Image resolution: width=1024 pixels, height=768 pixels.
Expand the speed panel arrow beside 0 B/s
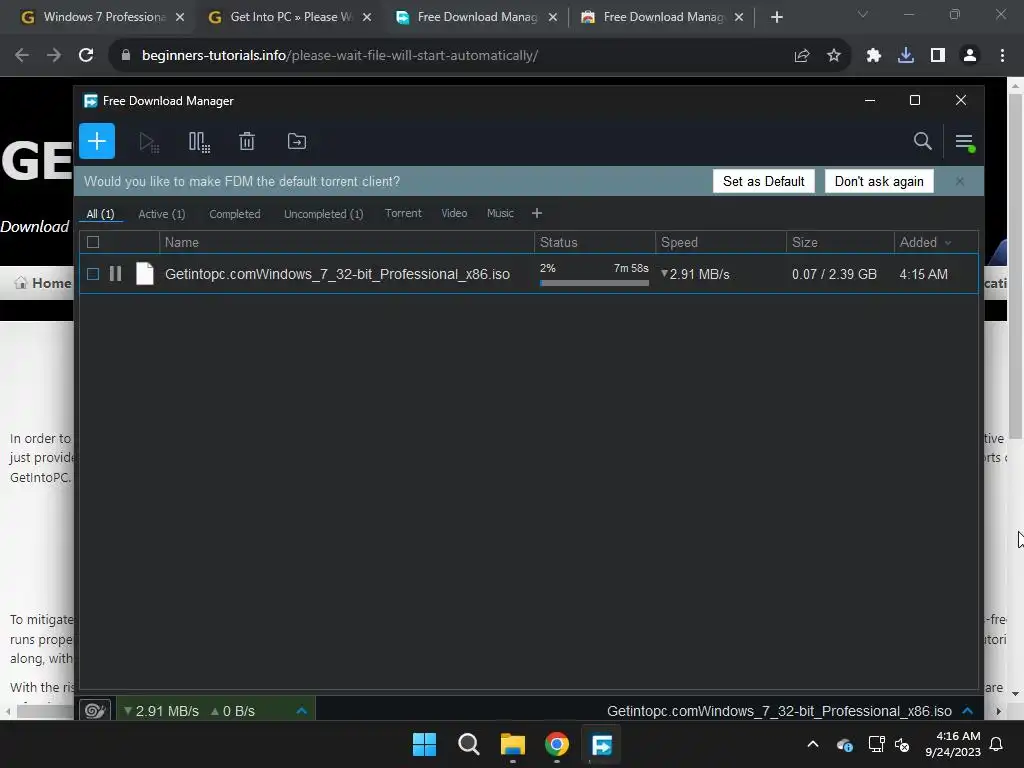pos(302,711)
